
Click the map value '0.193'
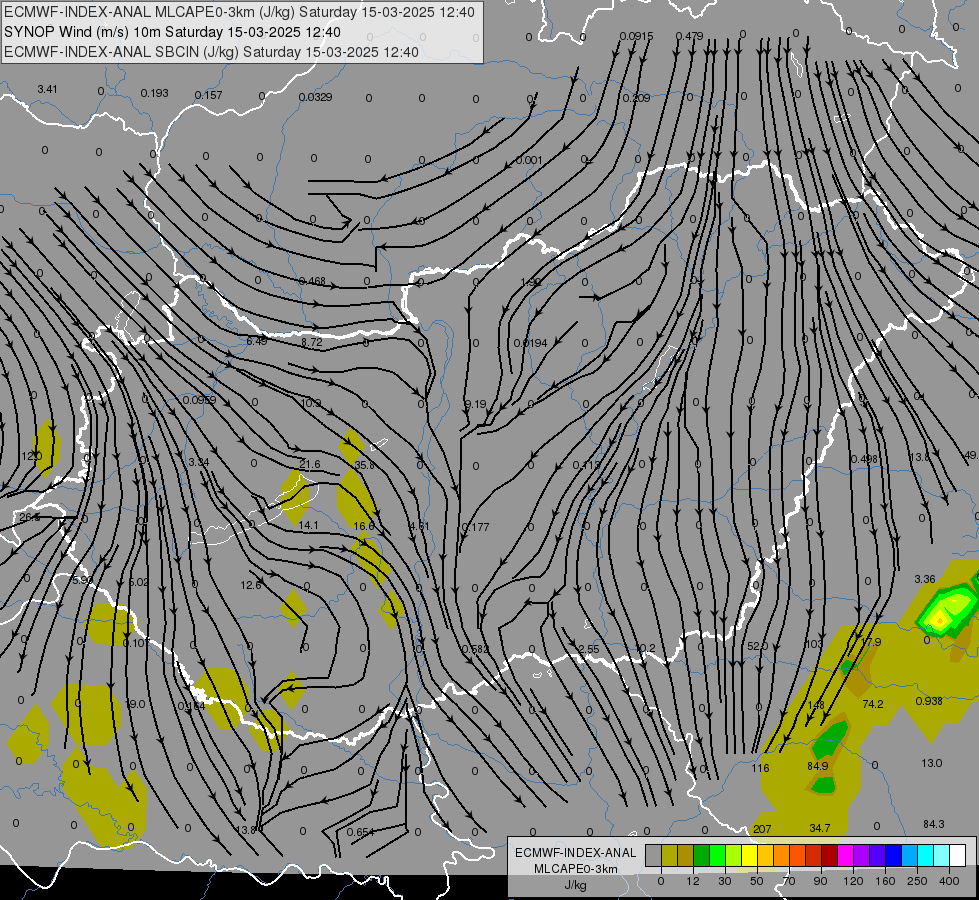[x=154, y=93]
